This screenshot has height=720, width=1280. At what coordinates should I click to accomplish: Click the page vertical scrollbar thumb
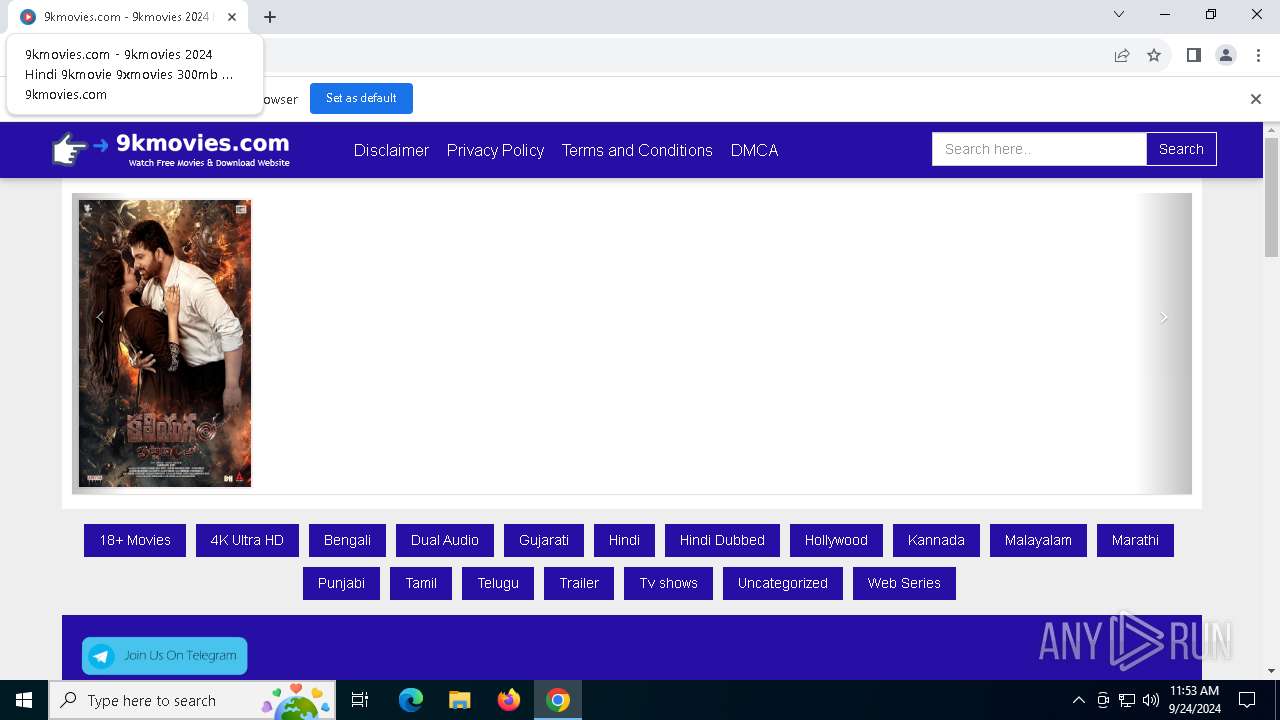pos(1272,198)
